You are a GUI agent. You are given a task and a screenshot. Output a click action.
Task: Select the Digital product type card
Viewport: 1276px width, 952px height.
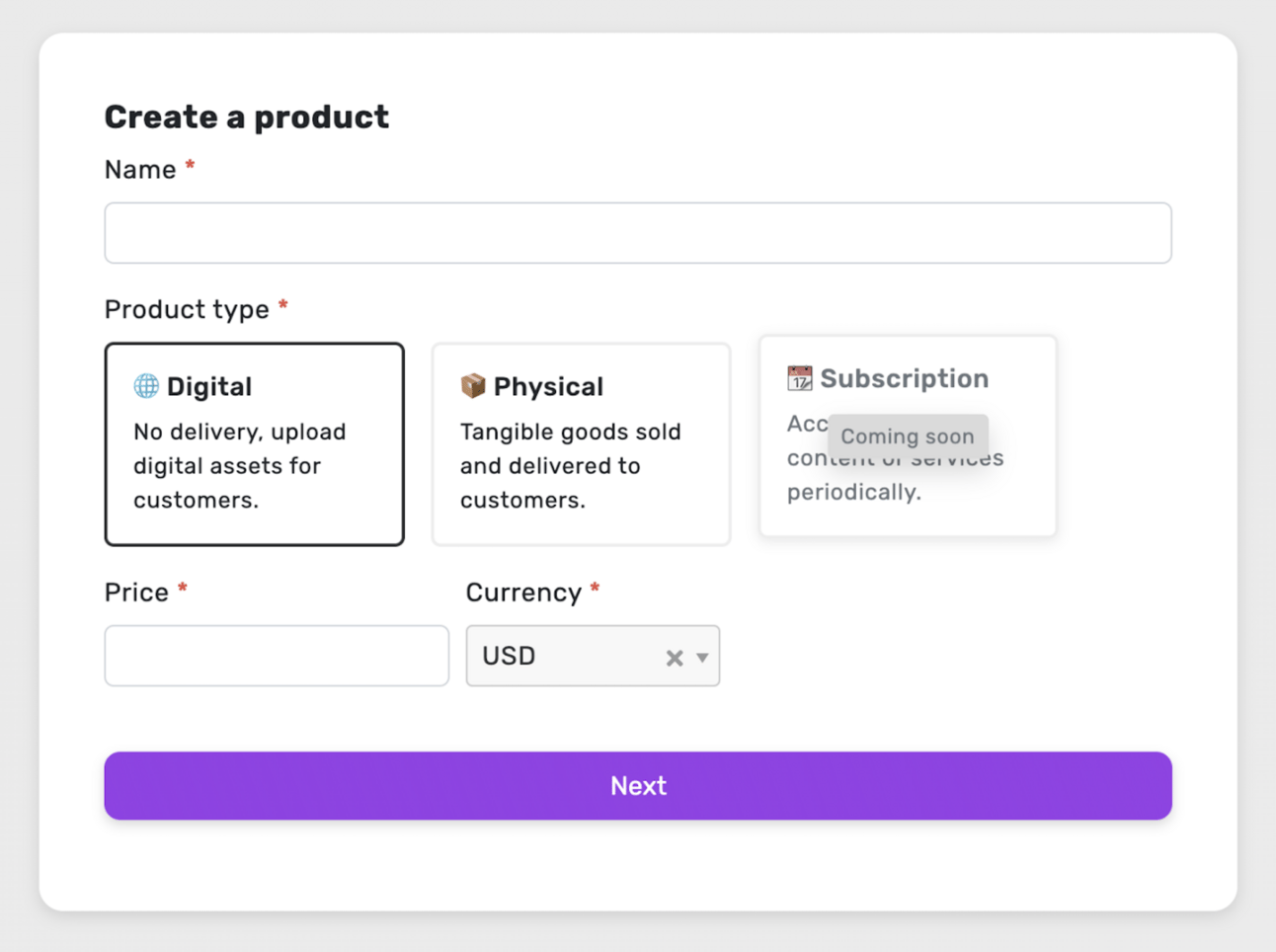[x=255, y=444]
